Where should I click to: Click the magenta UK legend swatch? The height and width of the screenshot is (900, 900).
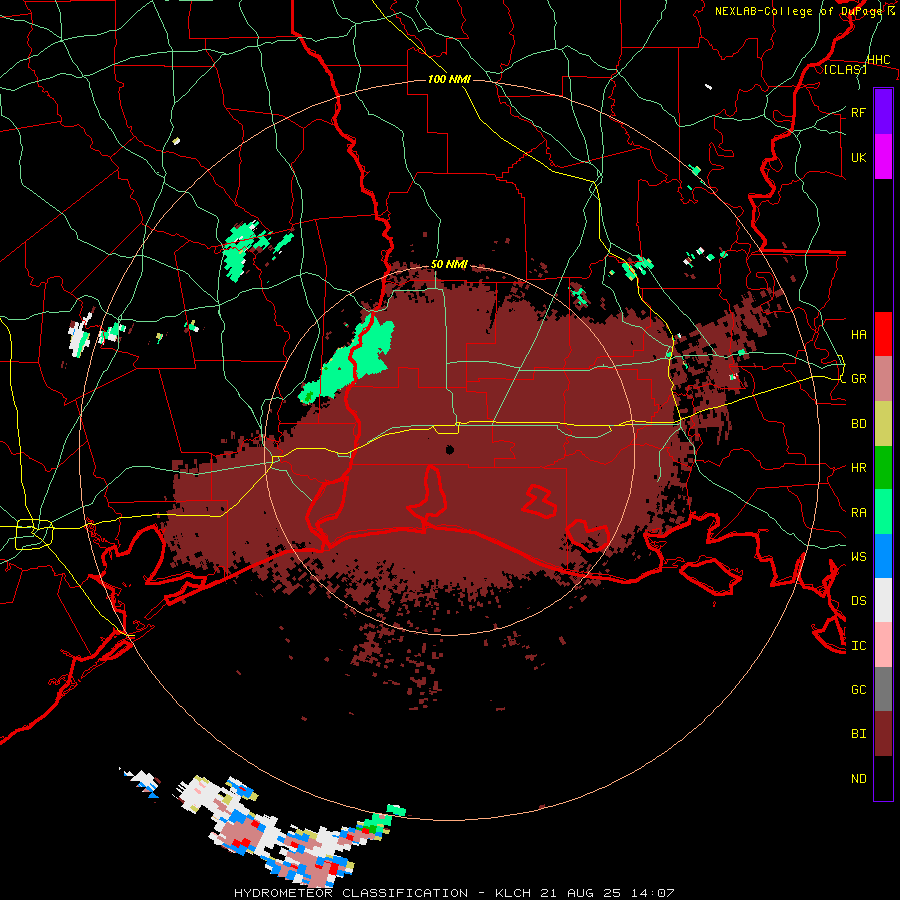[x=883, y=157]
